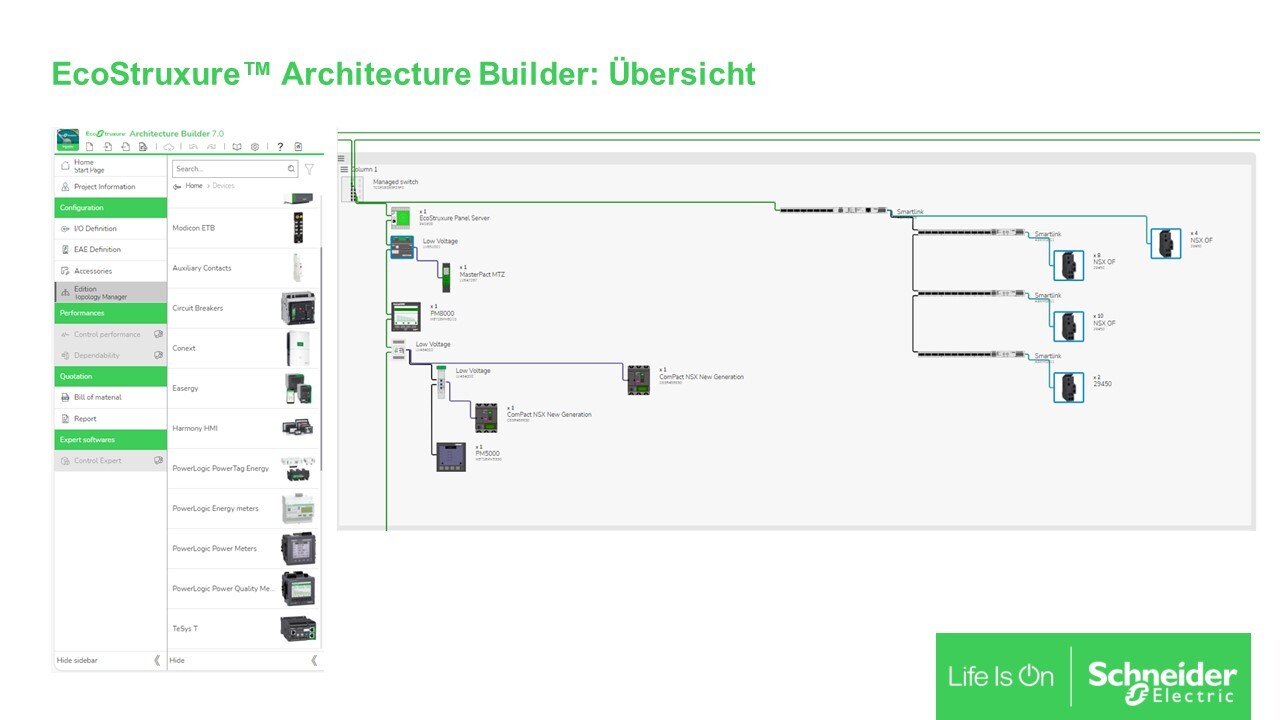This screenshot has width=1280, height=720.
Task: Click the device Search field
Action: pos(228,169)
